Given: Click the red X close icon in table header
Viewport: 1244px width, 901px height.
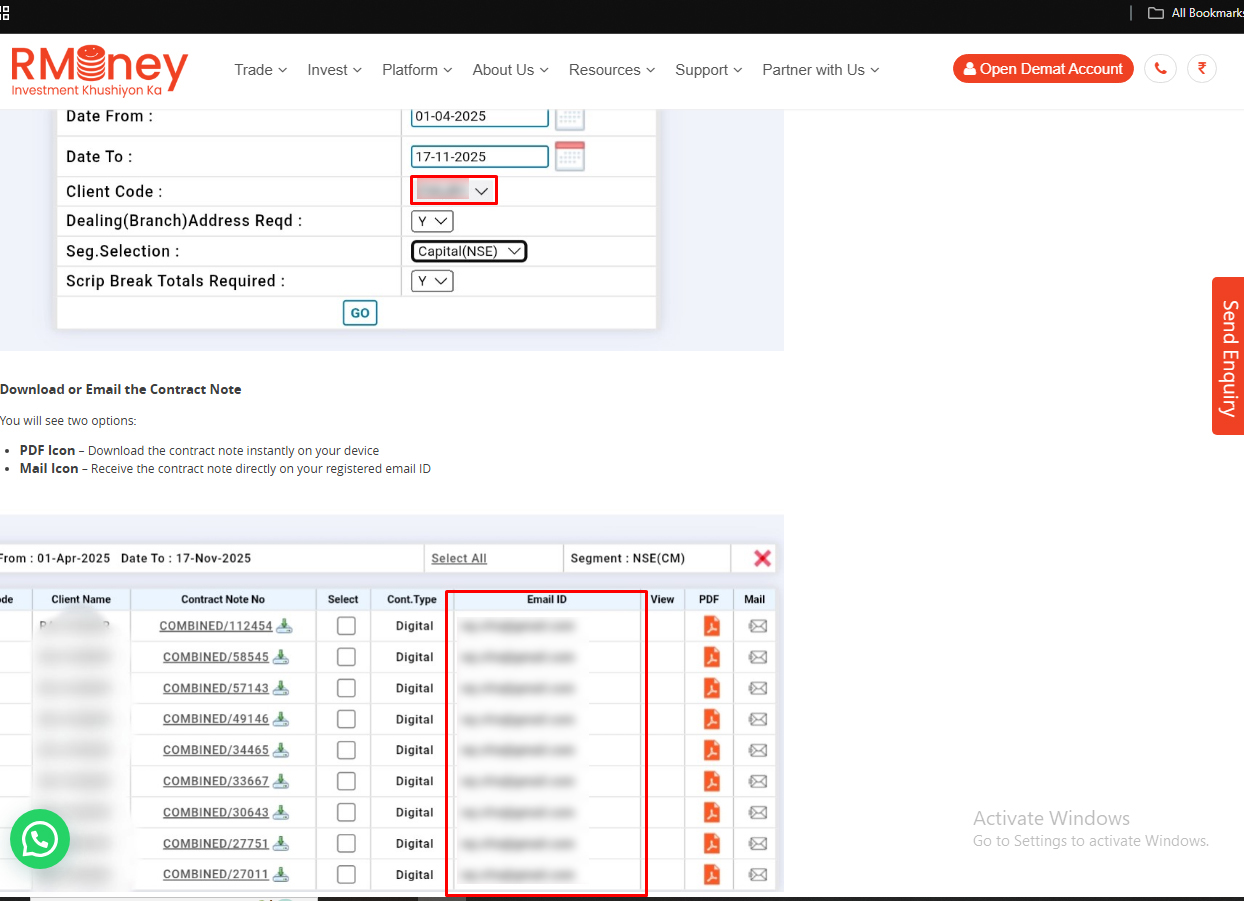Looking at the screenshot, I should click(762, 558).
